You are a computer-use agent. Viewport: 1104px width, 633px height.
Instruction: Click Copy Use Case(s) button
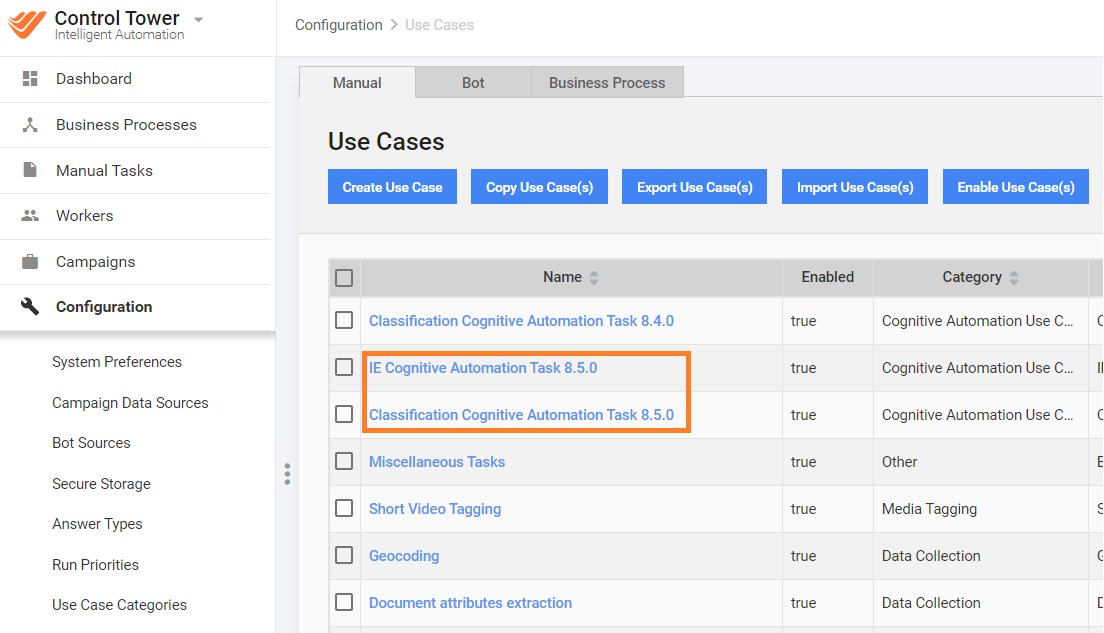(539, 187)
